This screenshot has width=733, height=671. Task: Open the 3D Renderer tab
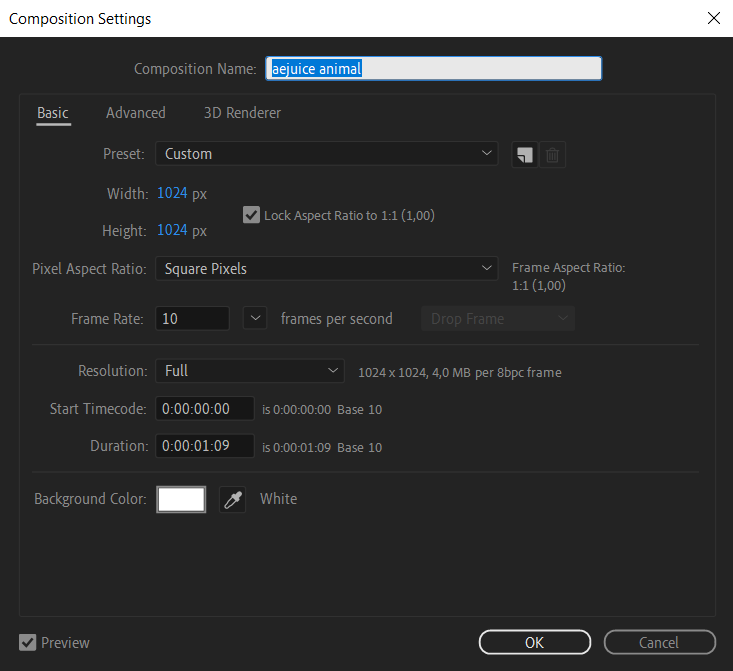click(x=242, y=113)
